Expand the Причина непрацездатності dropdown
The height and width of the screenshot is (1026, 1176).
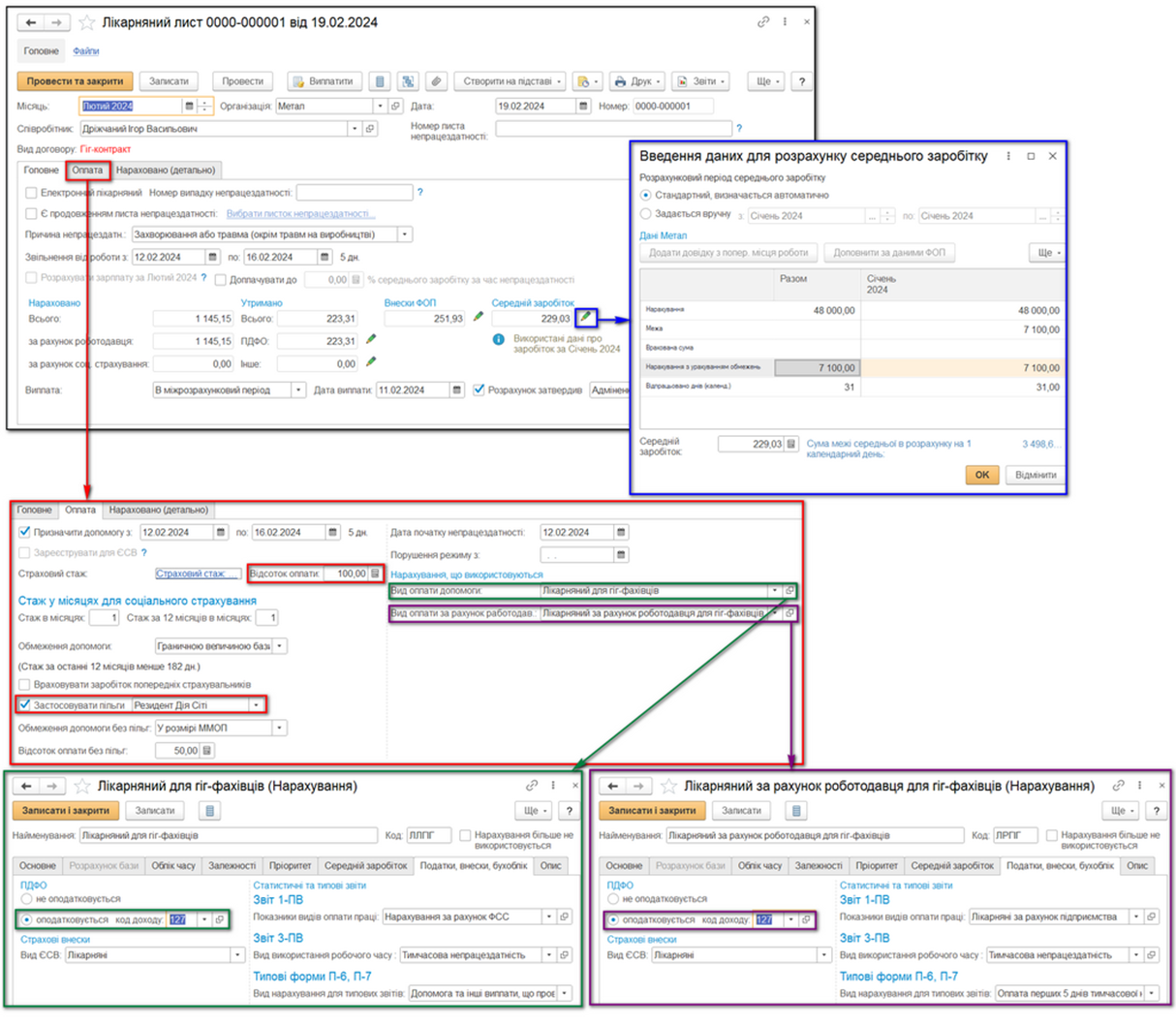tap(405, 234)
